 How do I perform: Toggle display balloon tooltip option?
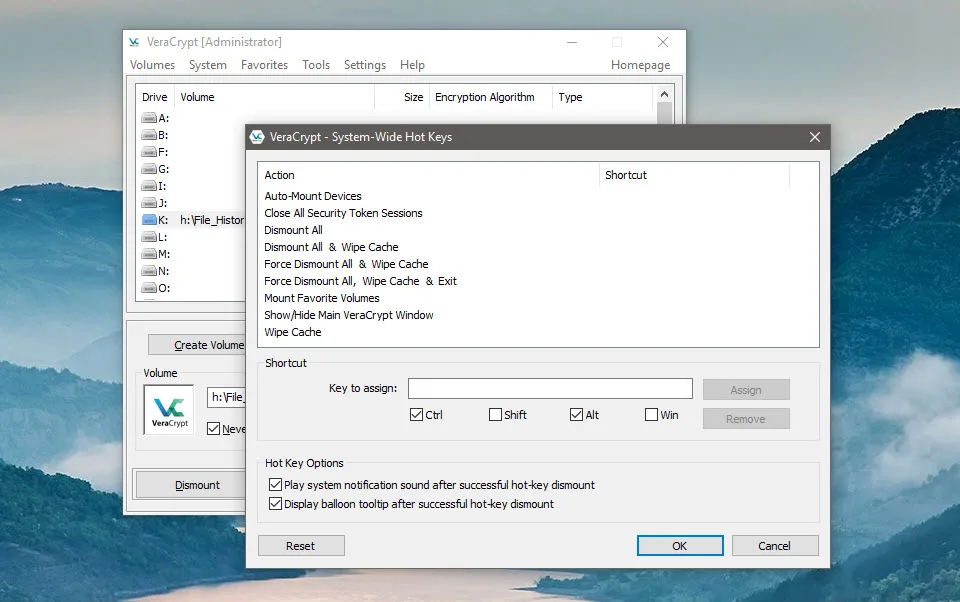point(276,504)
